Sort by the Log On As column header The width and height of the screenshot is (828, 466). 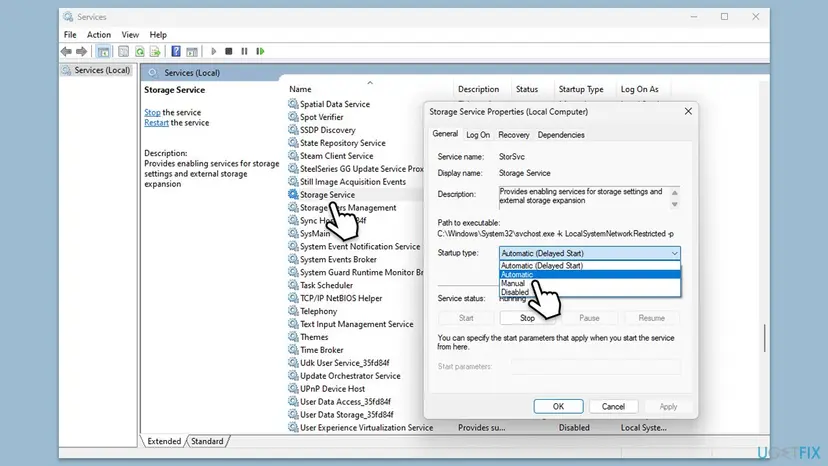pos(639,89)
